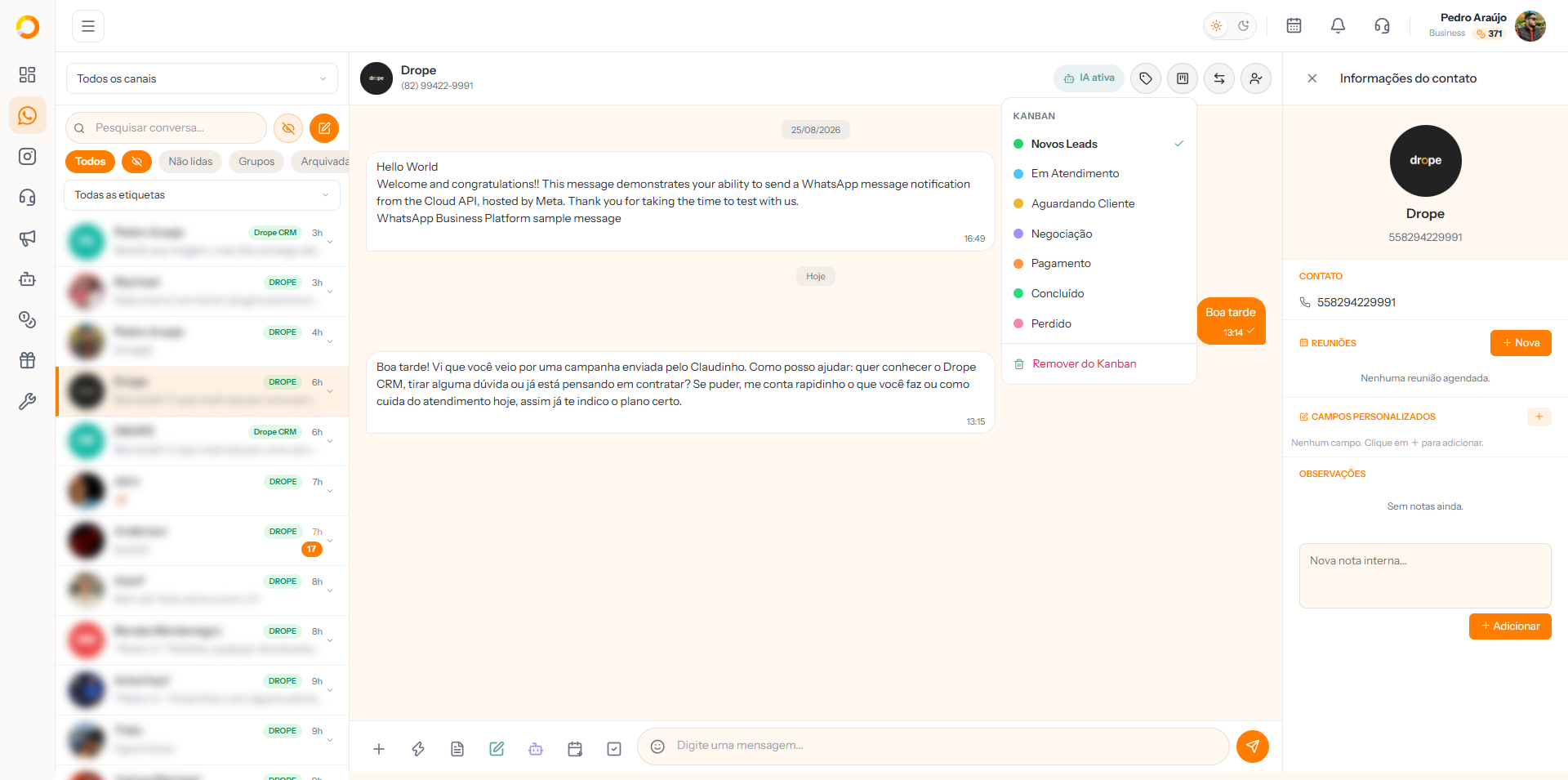
Task: Click the hamburger menu button
Action: [x=88, y=26]
